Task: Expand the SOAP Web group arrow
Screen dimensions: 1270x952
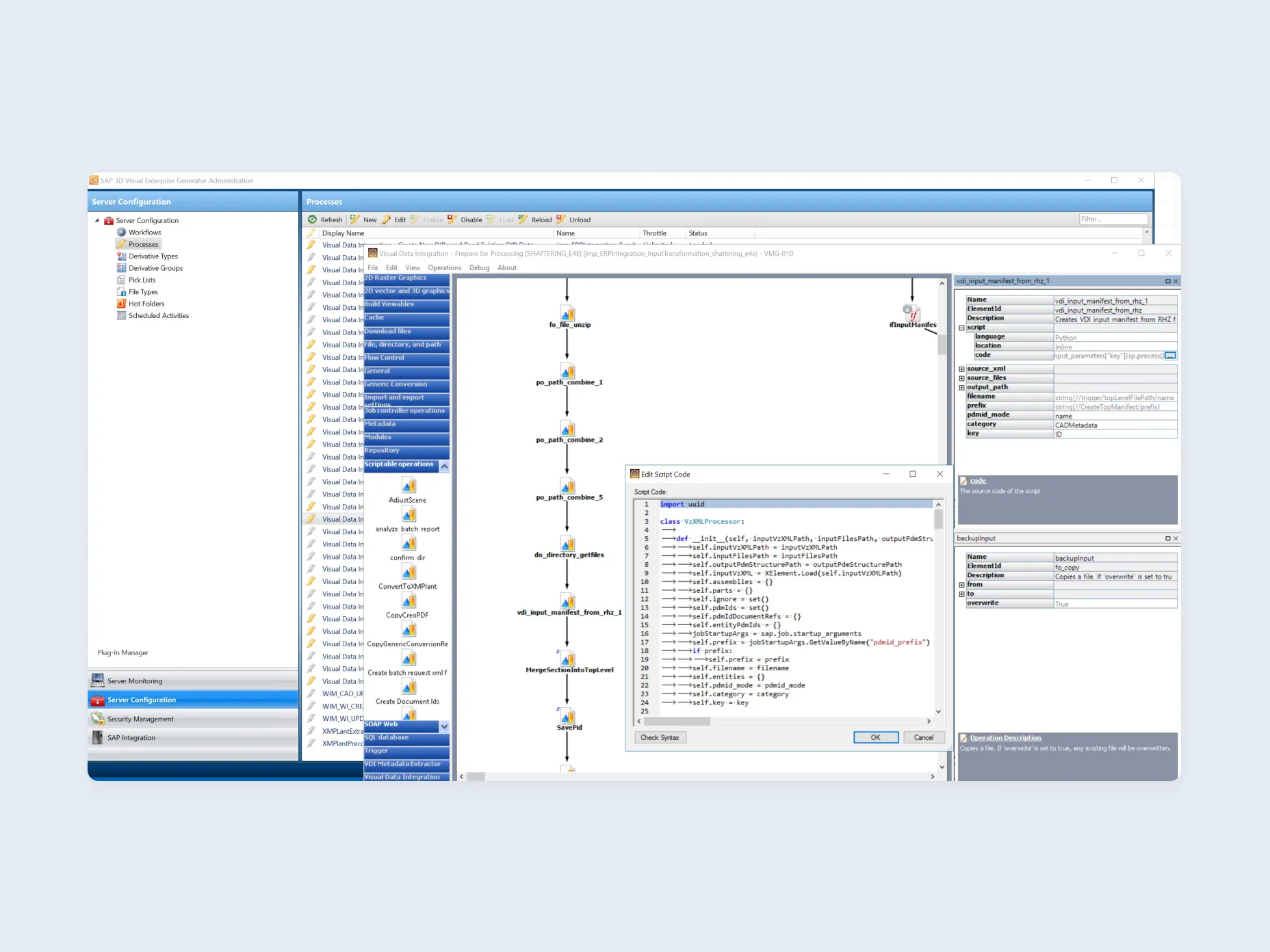Action: click(x=444, y=726)
